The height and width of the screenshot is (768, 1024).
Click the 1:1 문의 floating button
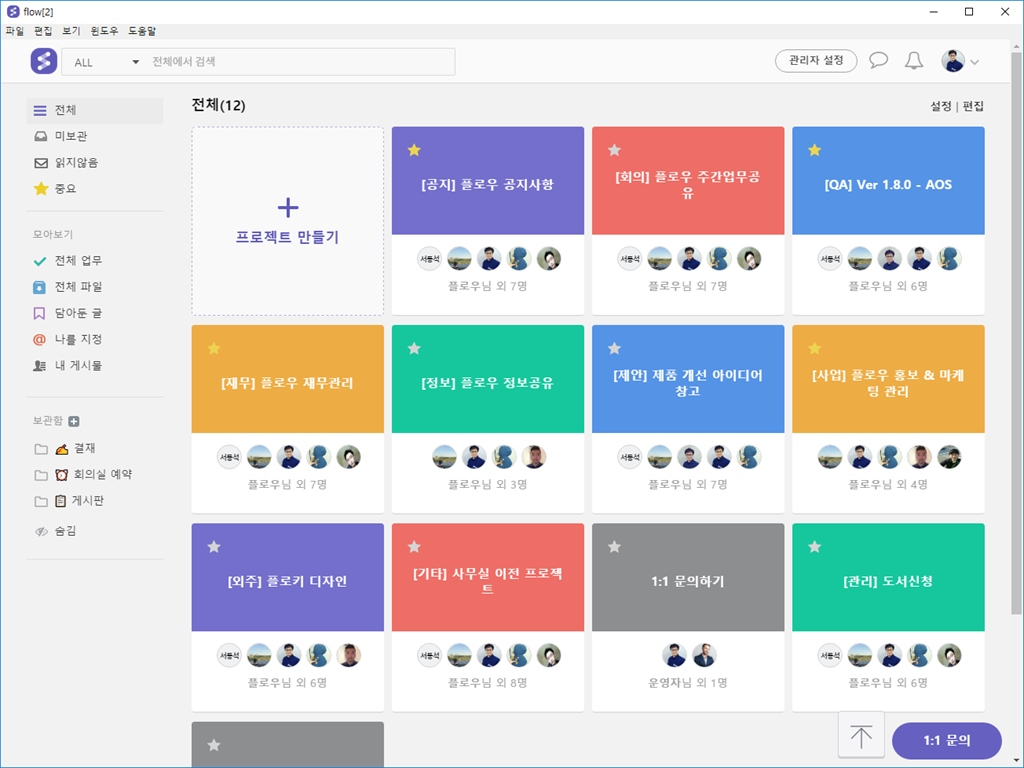tap(946, 741)
